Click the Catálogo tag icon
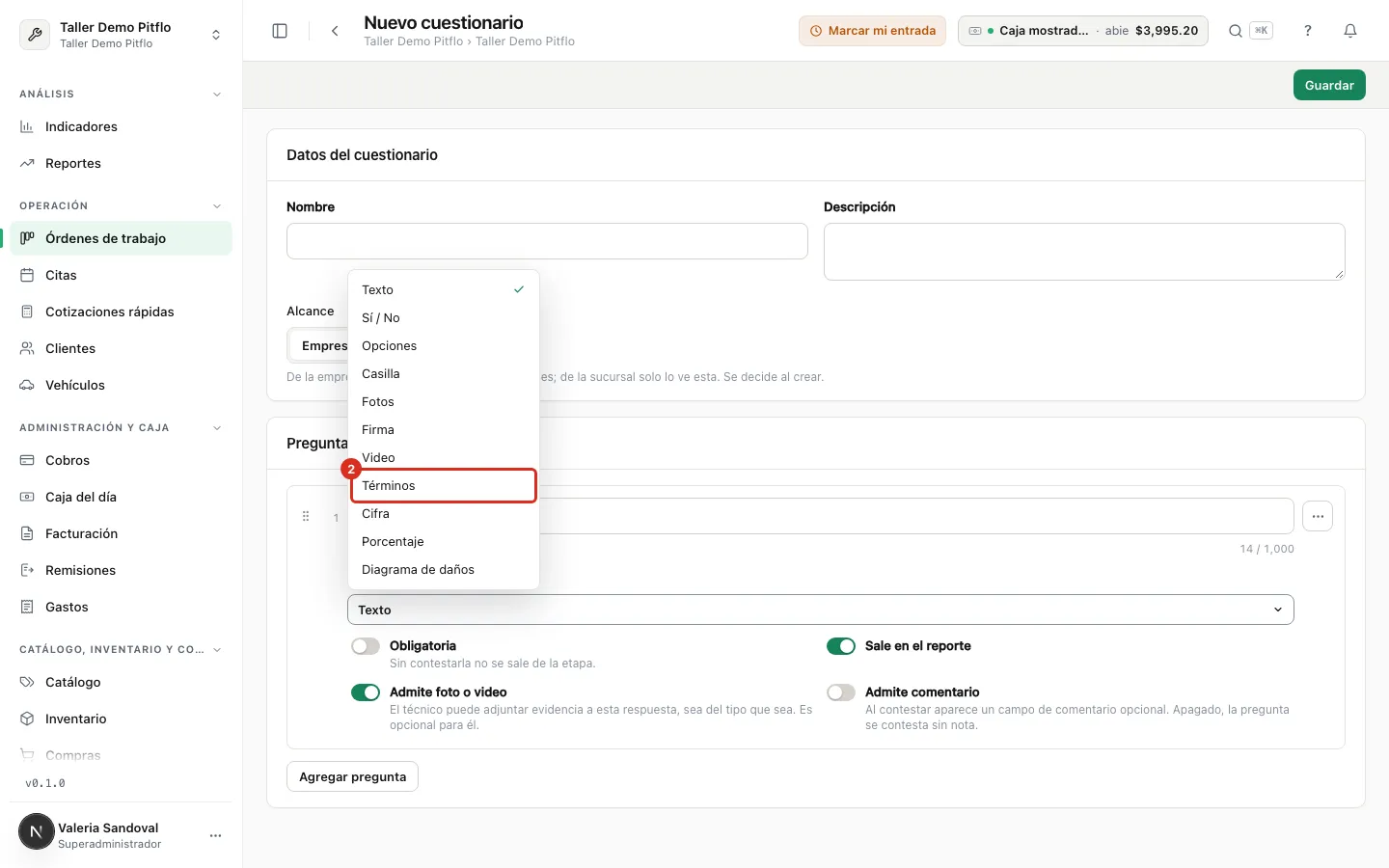 [x=27, y=682]
